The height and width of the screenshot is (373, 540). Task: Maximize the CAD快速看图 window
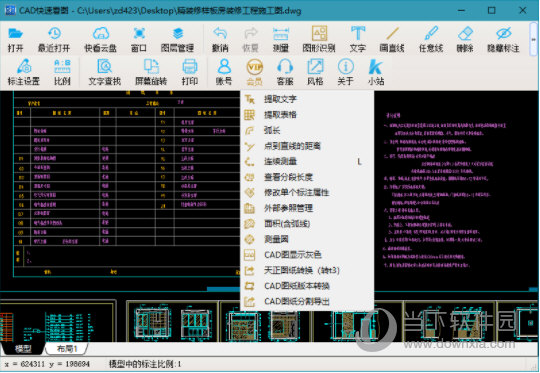point(492,10)
